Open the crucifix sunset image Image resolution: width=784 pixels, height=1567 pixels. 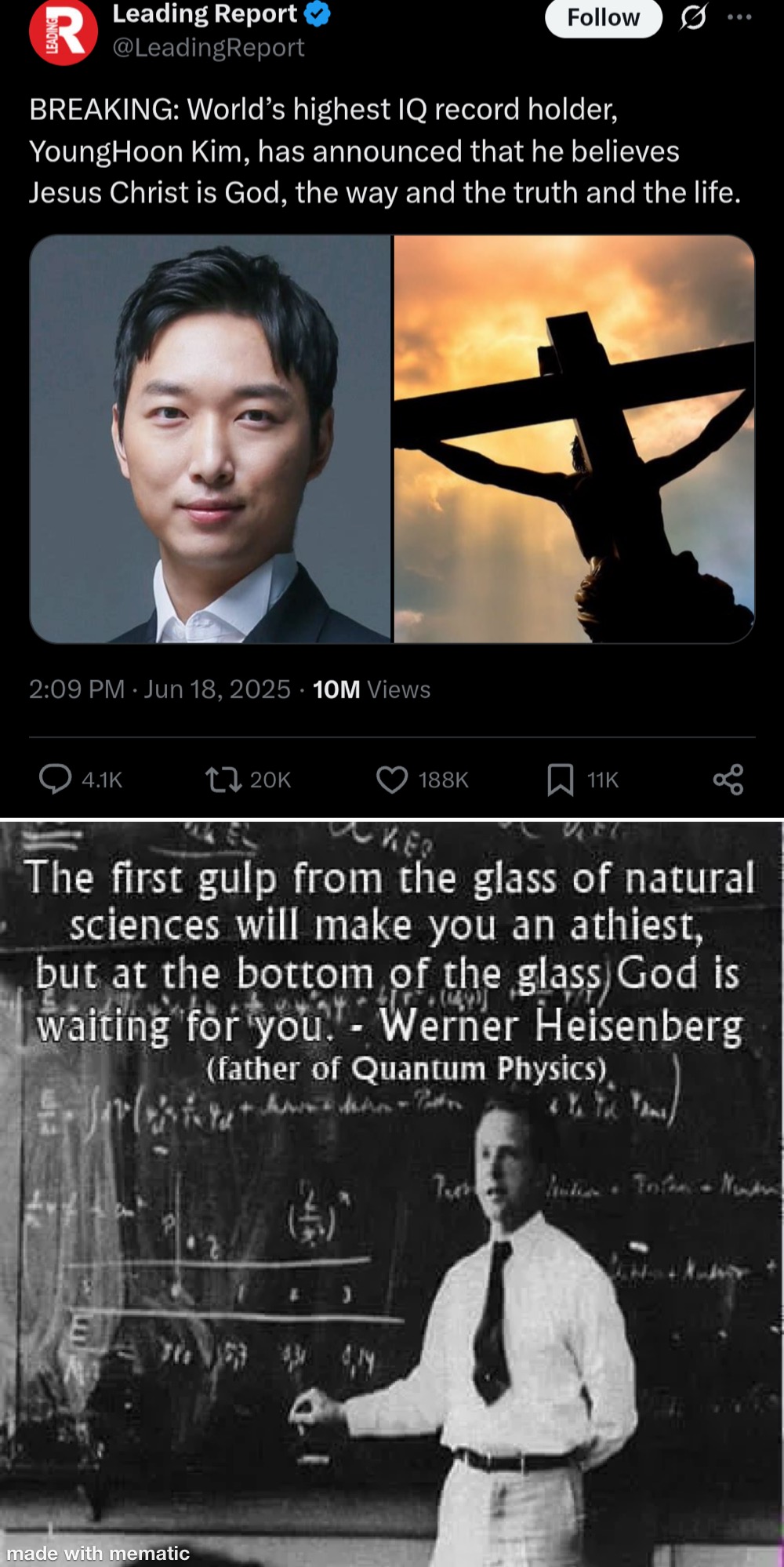coord(575,439)
